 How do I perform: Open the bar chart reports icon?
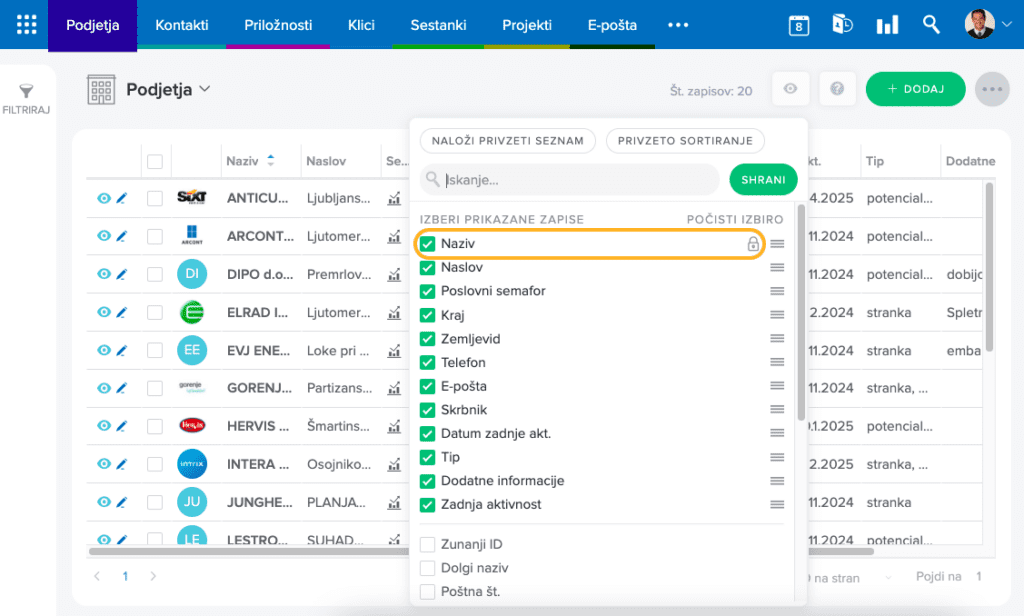tap(887, 26)
